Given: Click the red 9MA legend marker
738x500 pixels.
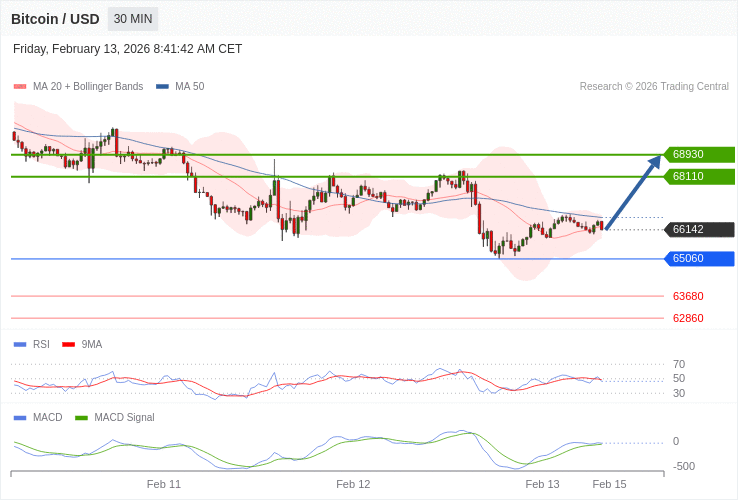Looking at the screenshot, I should pyautogui.click(x=68, y=345).
